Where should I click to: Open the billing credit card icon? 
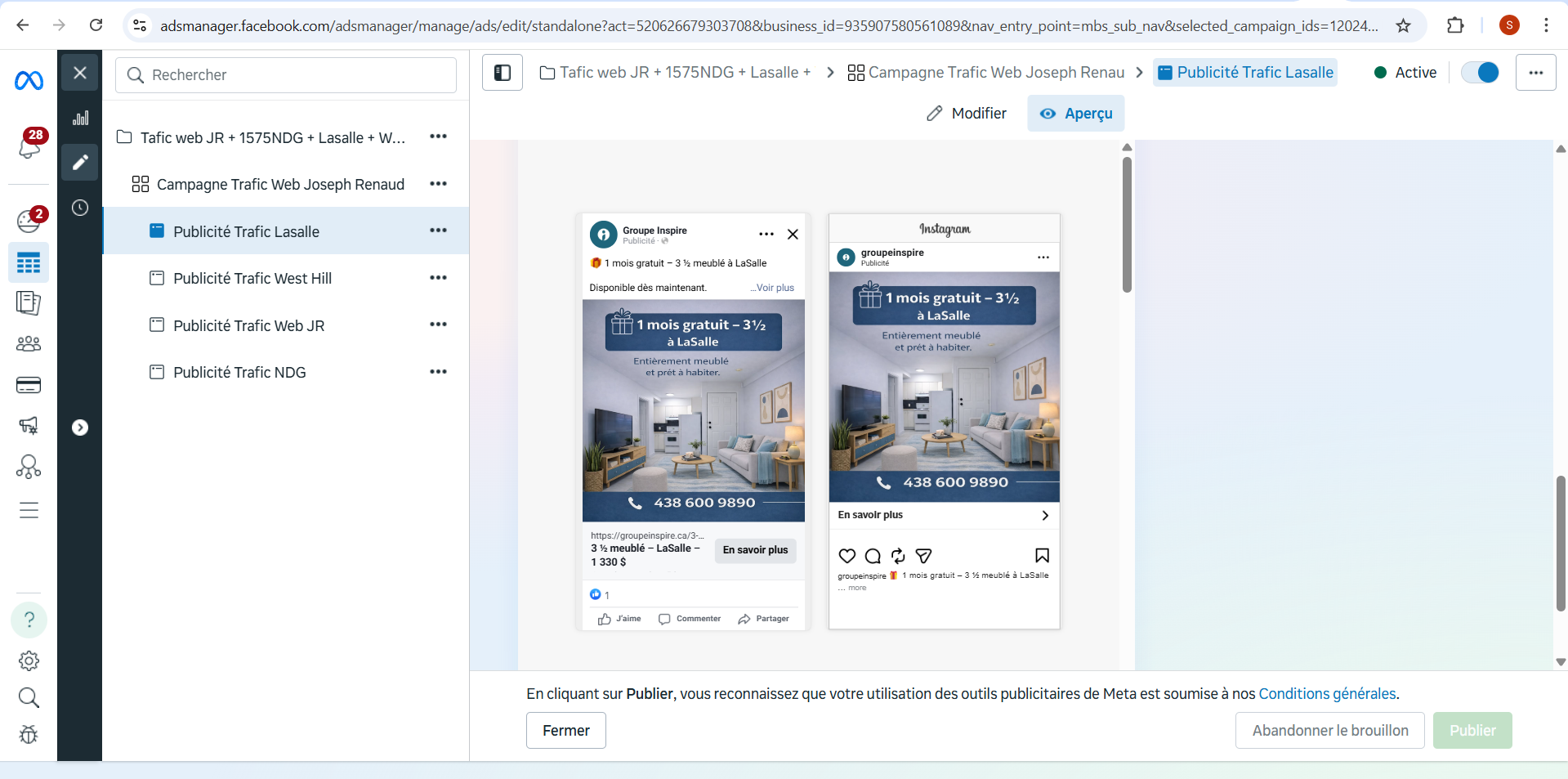pyautogui.click(x=29, y=385)
